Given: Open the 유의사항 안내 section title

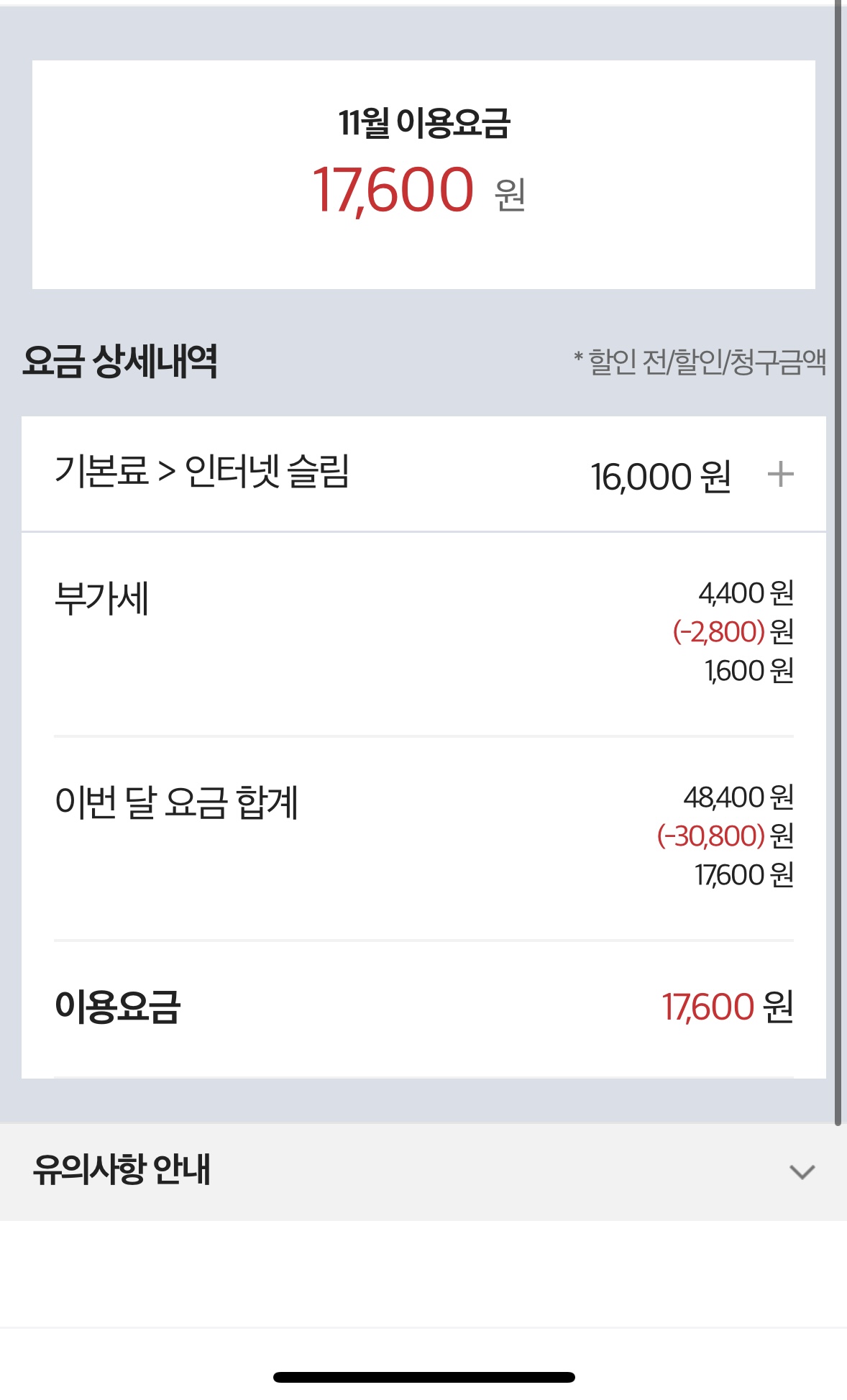Looking at the screenshot, I should tap(122, 1170).
